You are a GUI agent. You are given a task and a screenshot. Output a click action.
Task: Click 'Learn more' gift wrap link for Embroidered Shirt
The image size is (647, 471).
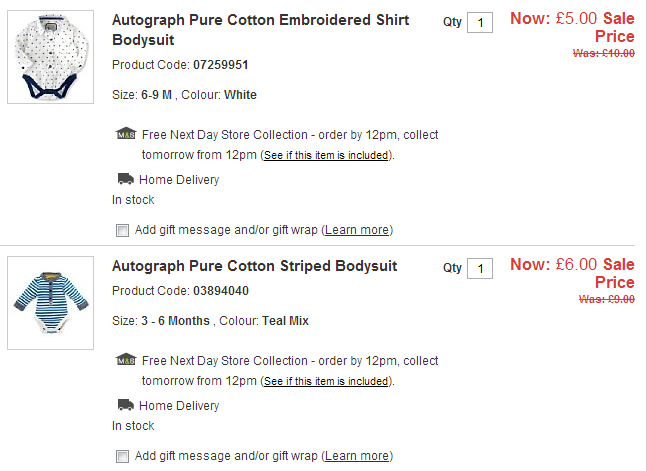[357, 230]
